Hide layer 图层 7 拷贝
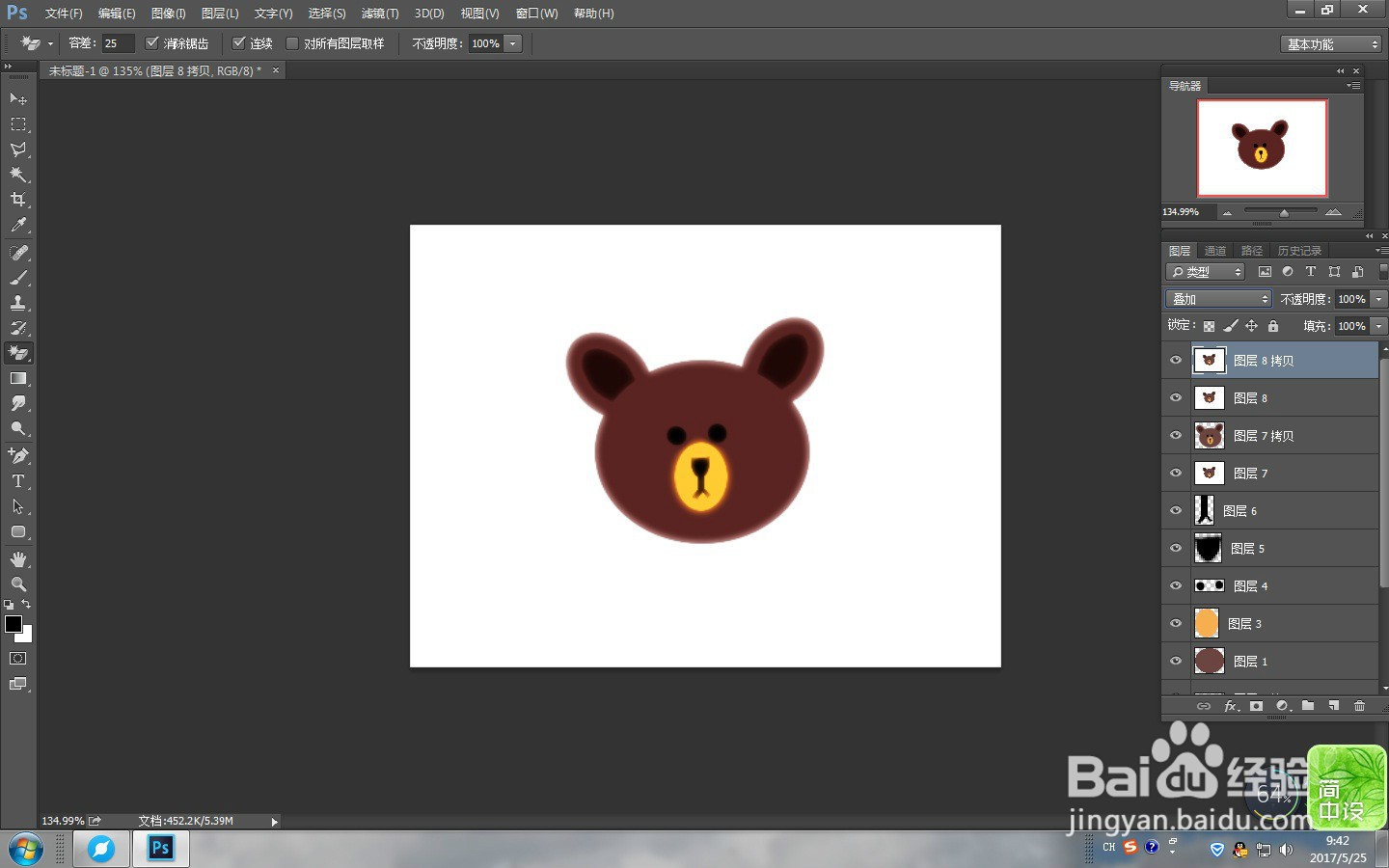The image size is (1389, 868). point(1176,435)
